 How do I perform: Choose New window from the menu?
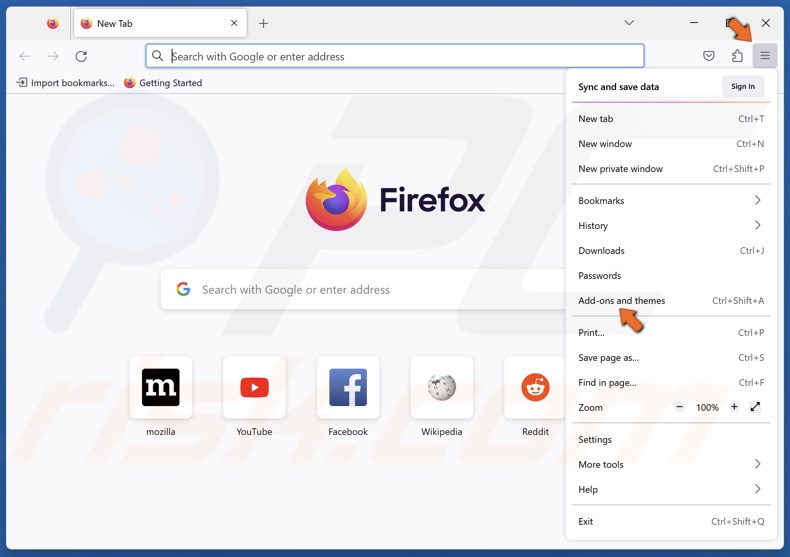[671, 144]
